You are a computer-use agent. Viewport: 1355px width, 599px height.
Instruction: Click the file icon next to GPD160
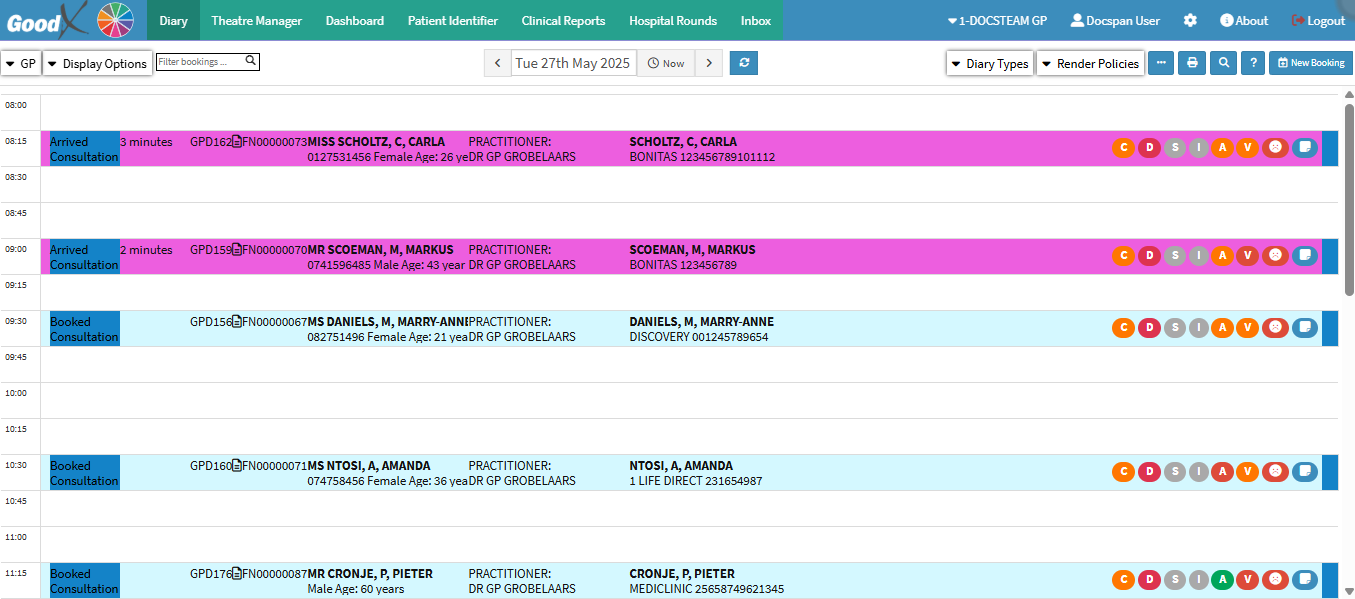[x=237, y=466]
